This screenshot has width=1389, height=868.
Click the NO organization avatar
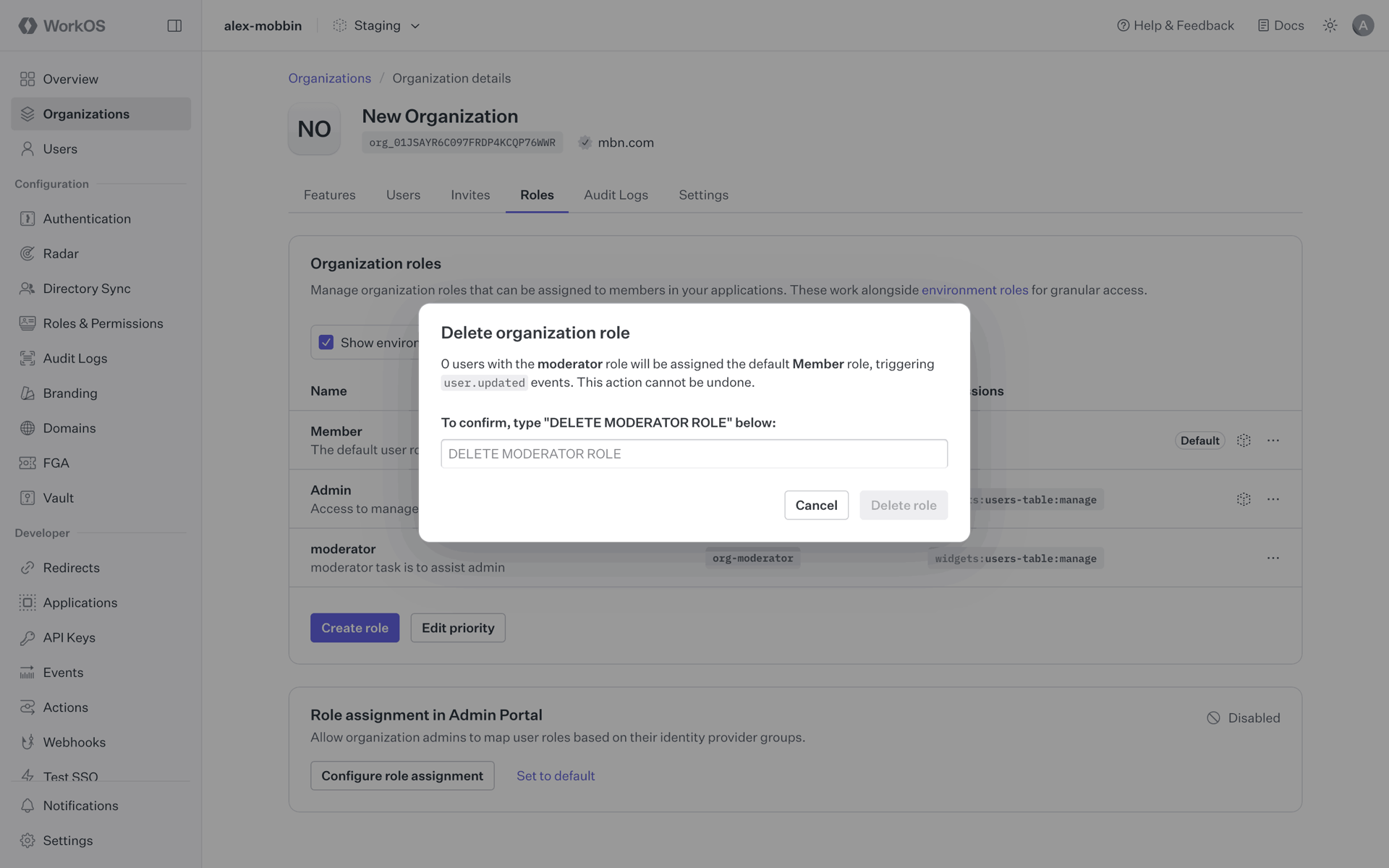(314, 129)
